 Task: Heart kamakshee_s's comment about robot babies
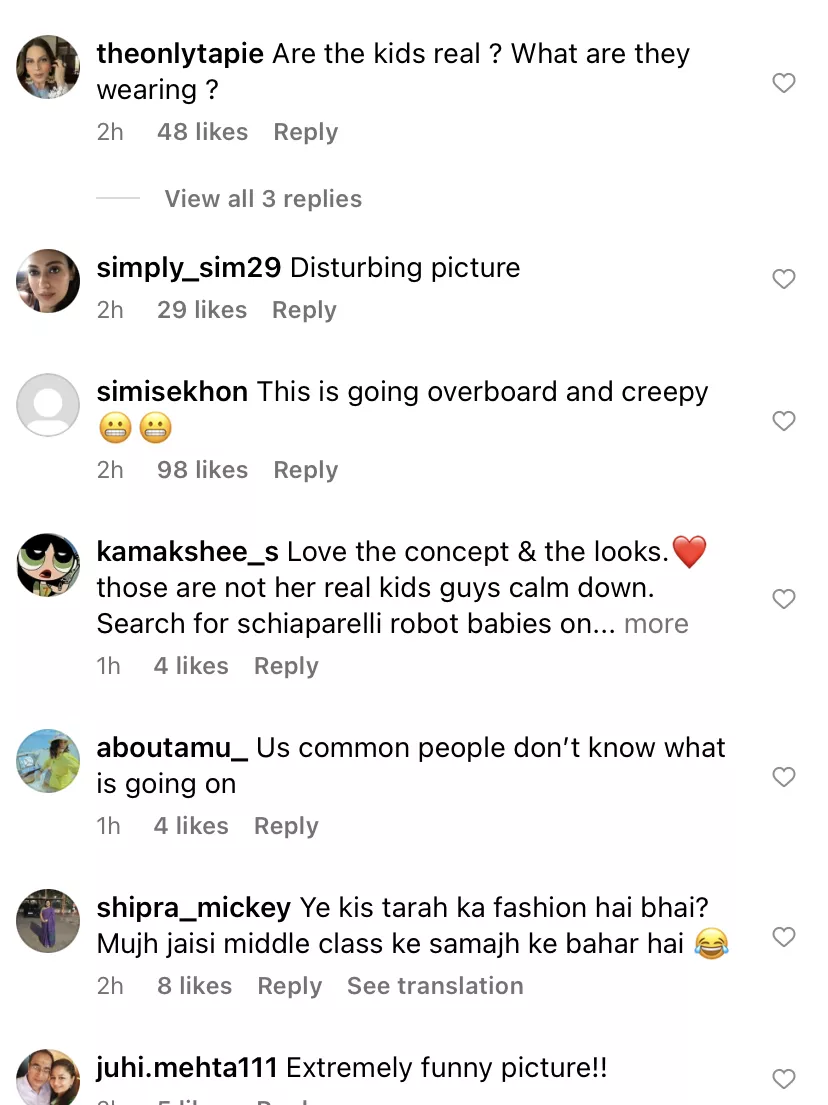click(x=784, y=599)
